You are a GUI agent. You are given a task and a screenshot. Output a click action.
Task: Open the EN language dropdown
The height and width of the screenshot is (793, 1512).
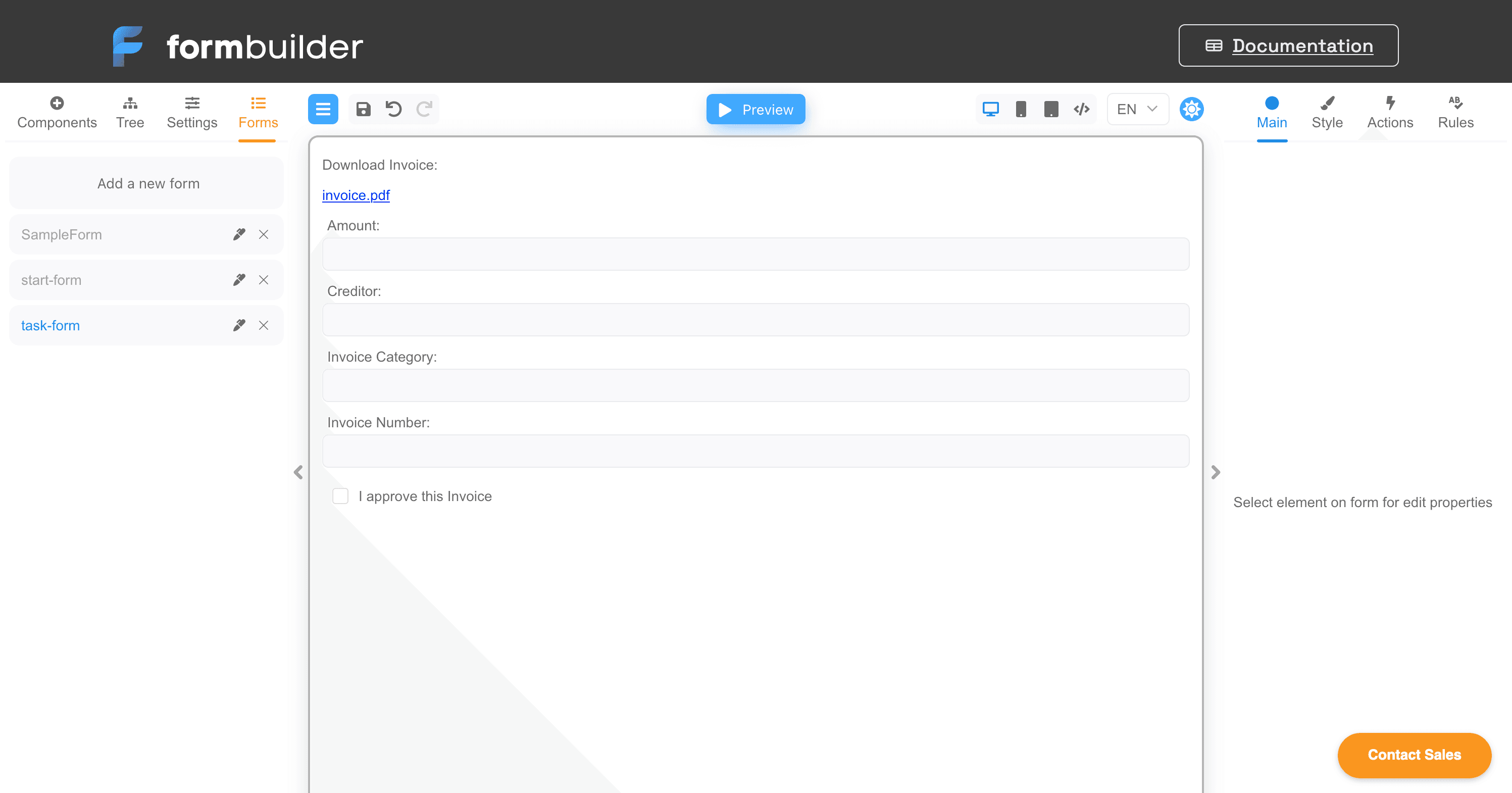tap(1136, 109)
